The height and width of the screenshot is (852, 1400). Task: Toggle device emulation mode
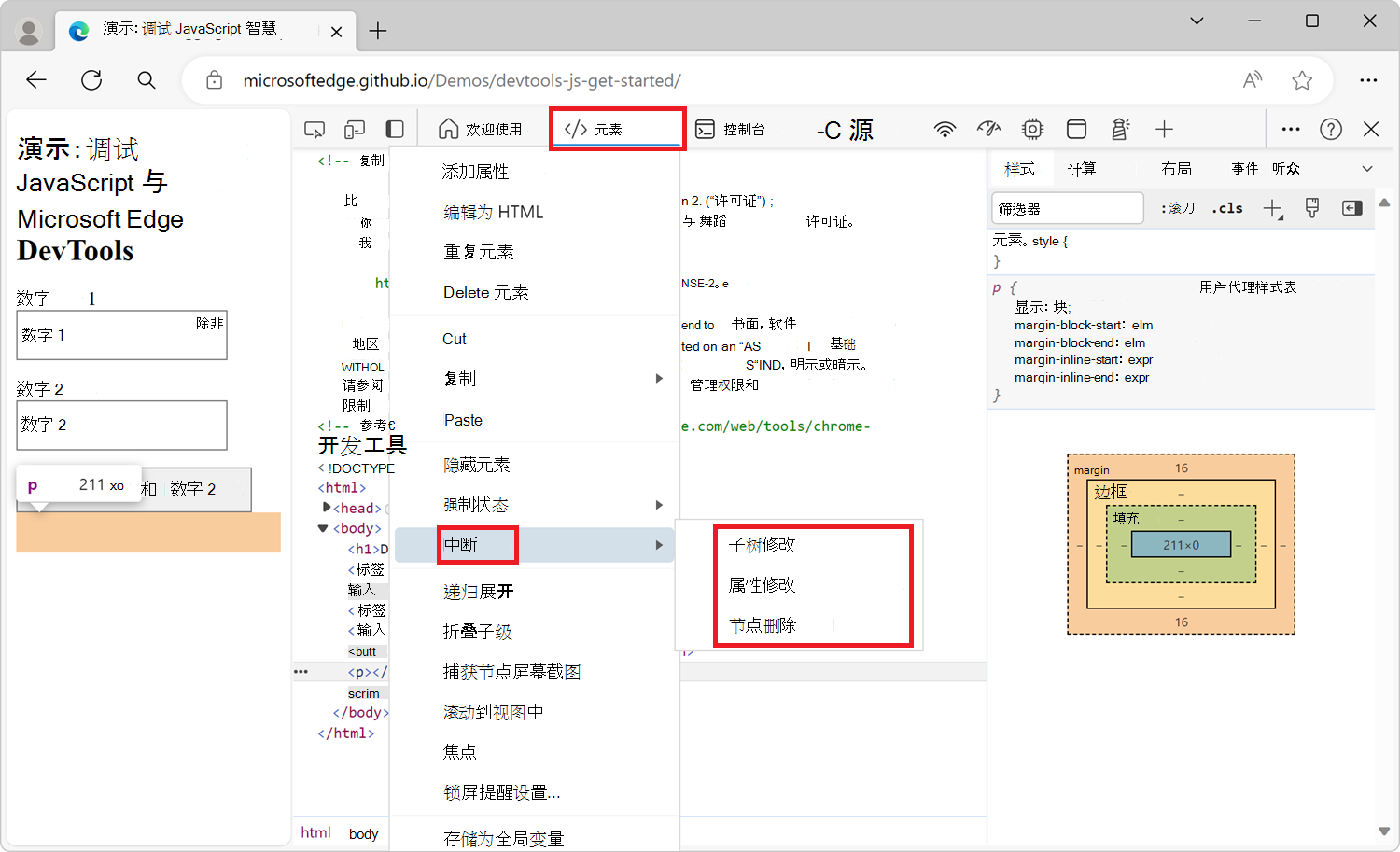tap(355, 128)
